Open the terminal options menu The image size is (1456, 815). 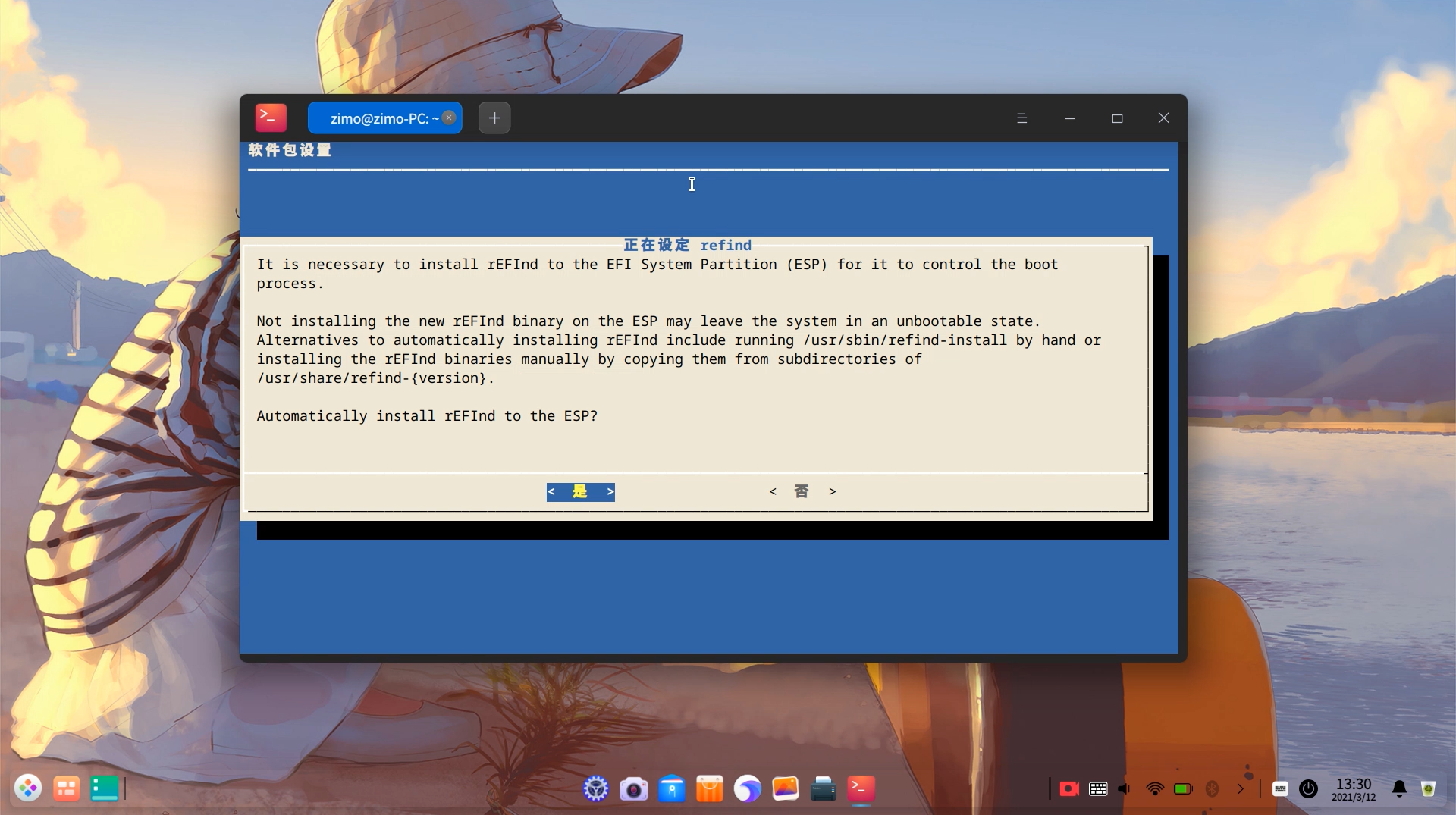[x=1022, y=118]
